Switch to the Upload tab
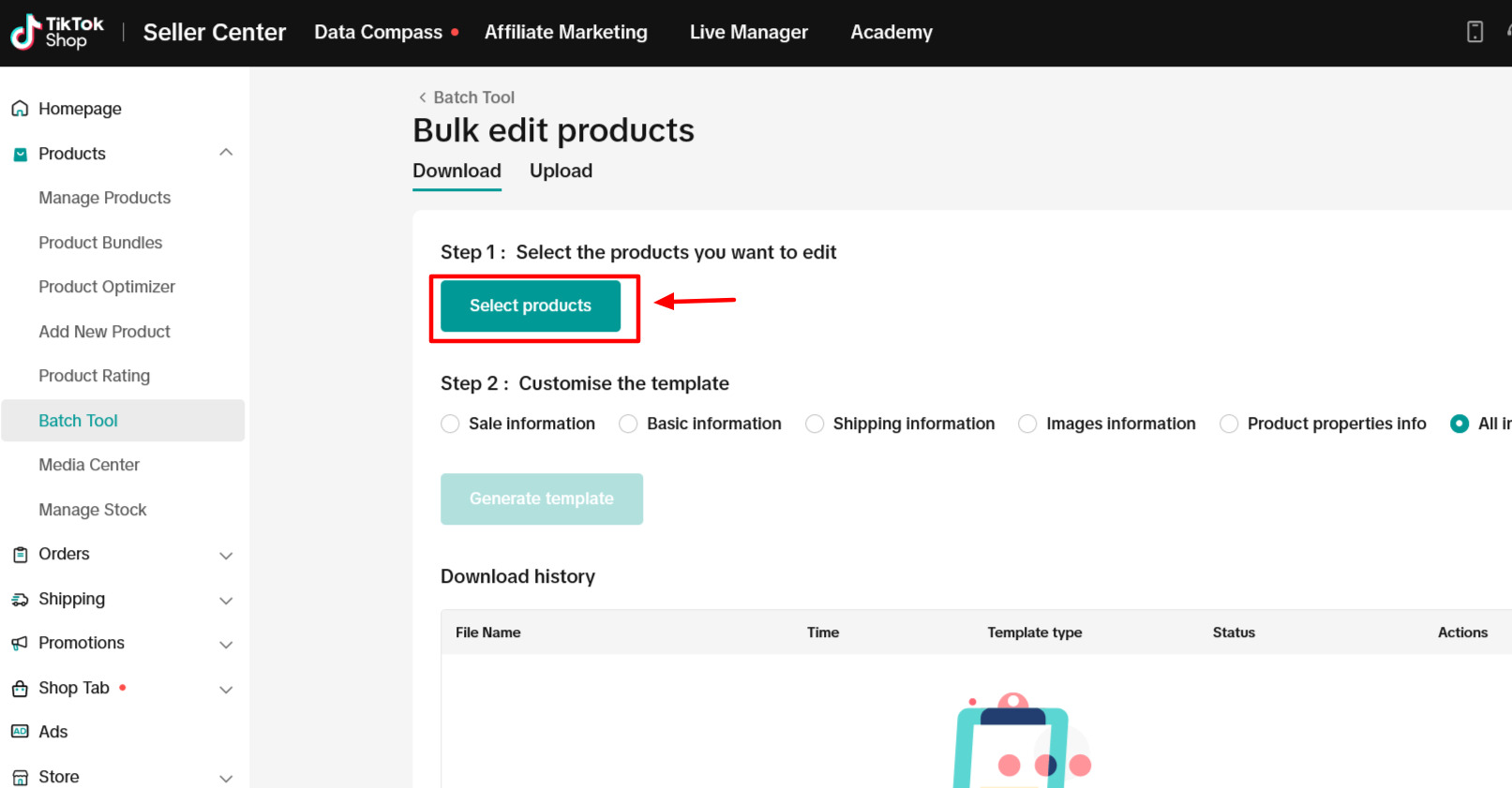The image size is (1512, 788). [x=561, y=171]
